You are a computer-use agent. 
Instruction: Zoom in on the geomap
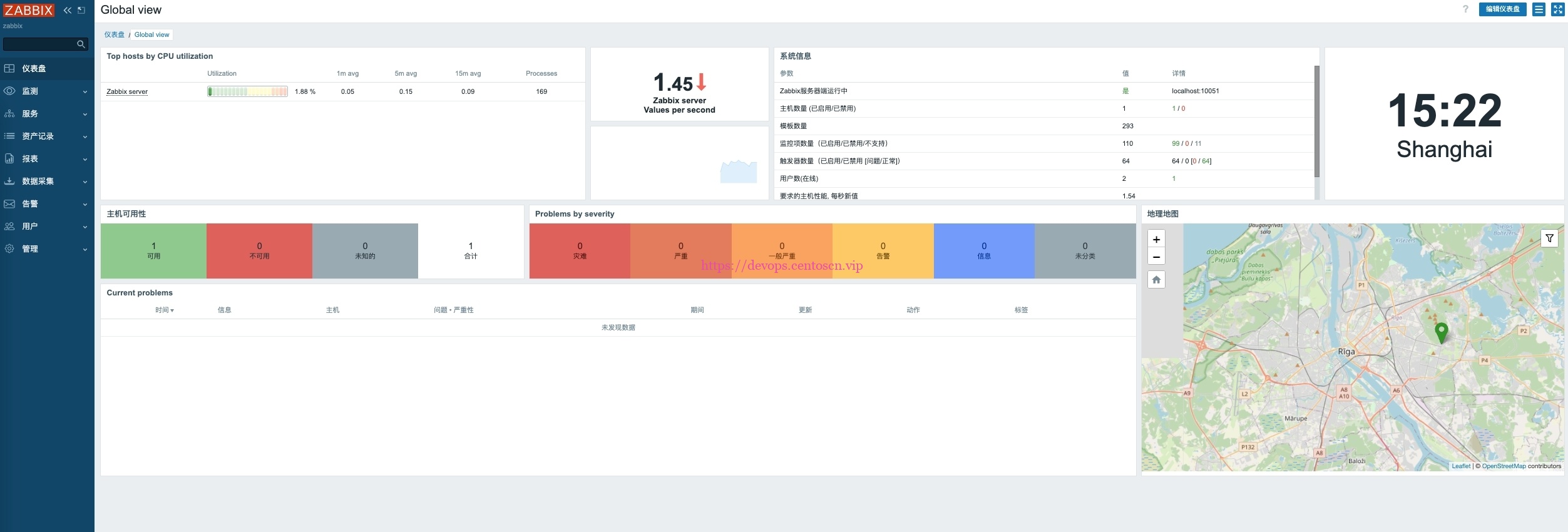[1156, 239]
